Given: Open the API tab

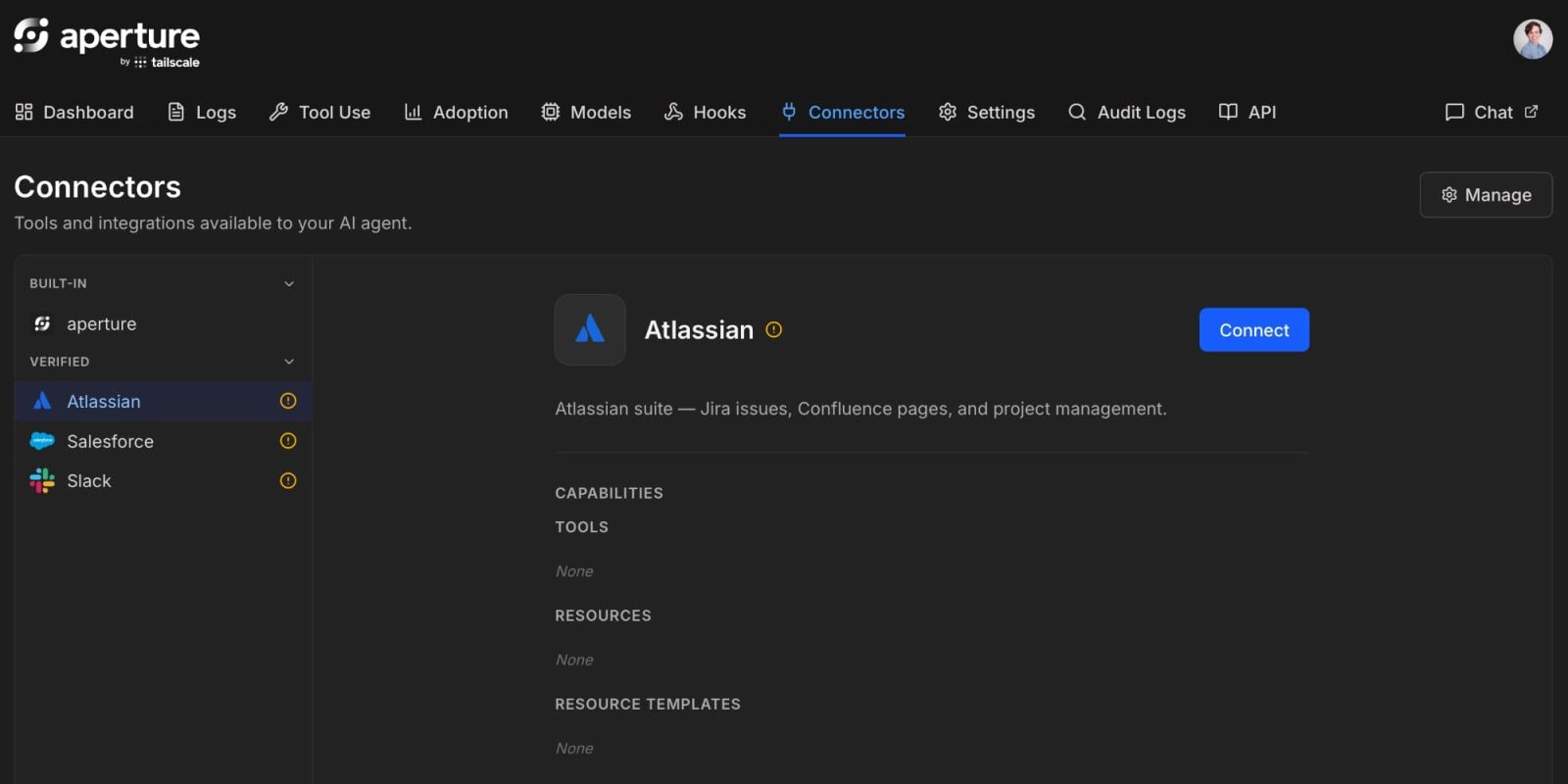Looking at the screenshot, I should tap(1248, 112).
